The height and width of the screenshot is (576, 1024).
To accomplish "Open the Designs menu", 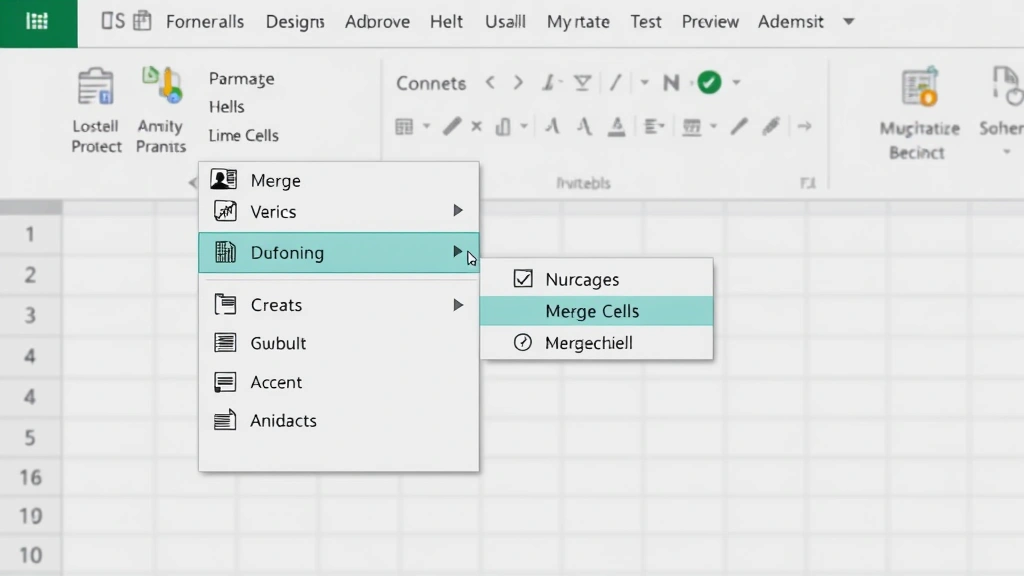I will tap(295, 21).
